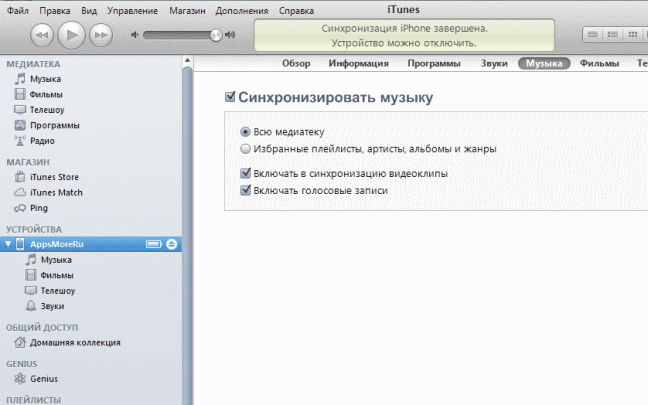
Task: Open Домашняя коллекция sharing item
Action: 75,343
